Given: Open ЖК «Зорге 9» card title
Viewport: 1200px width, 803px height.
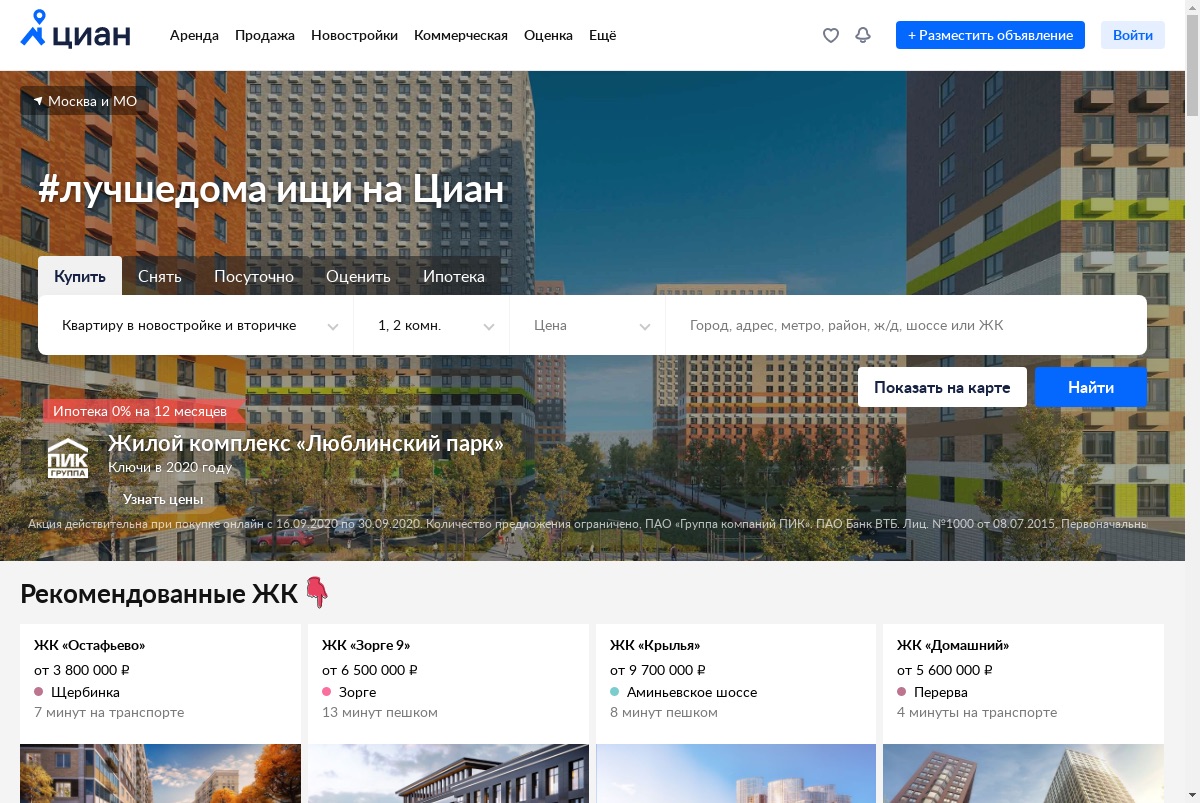Looking at the screenshot, I should coord(366,645).
